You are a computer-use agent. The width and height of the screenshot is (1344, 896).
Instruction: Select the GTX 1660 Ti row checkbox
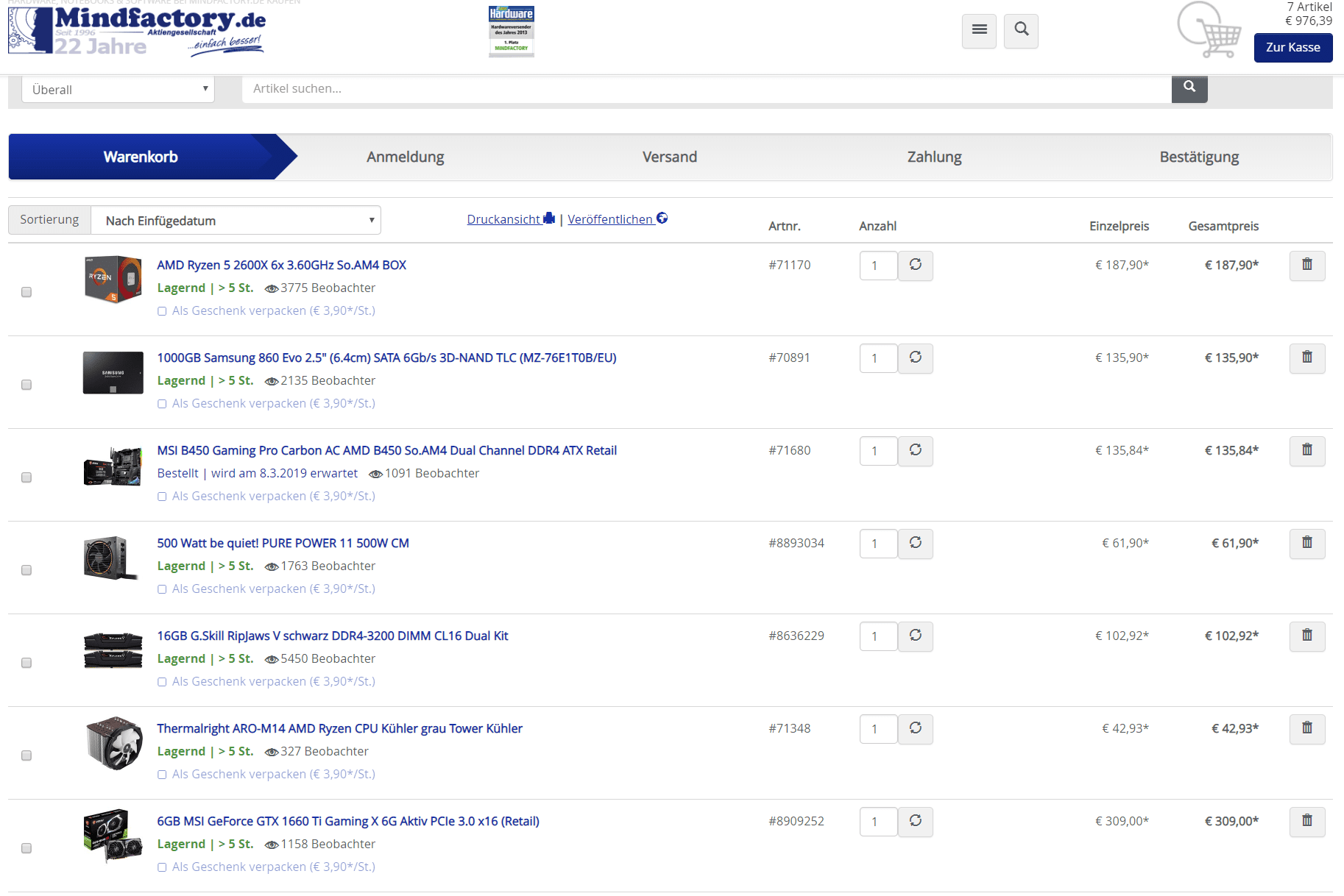pos(26,848)
